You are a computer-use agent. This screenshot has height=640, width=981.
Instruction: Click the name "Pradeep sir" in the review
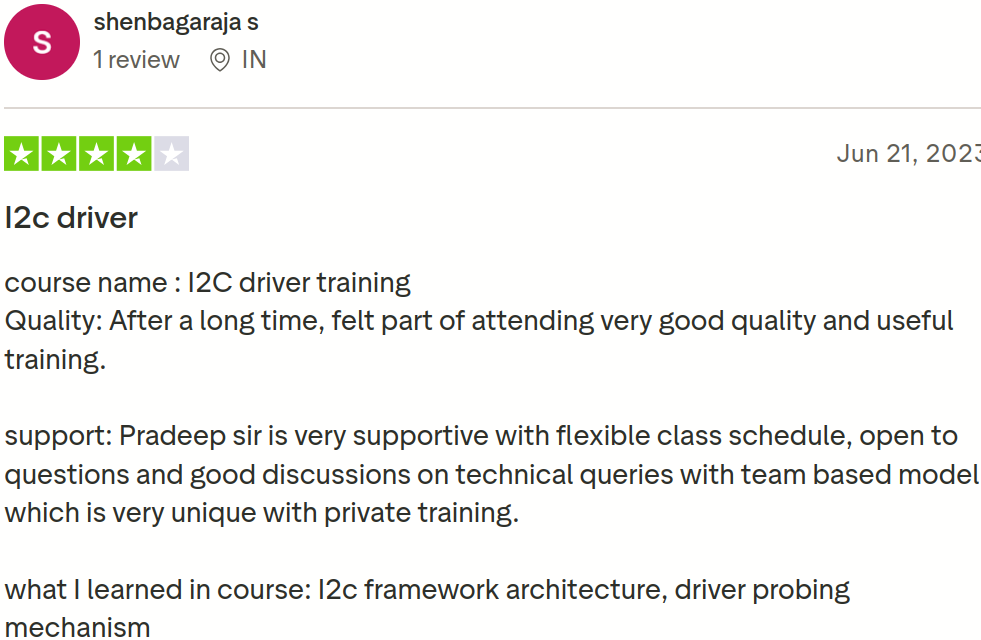coord(190,436)
